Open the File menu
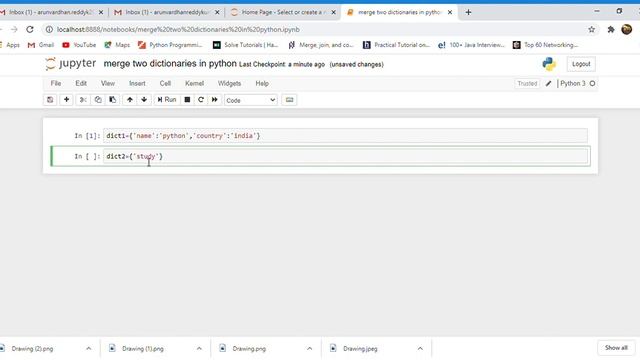The height and width of the screenshot is (360, 640). pyautogui.click(x=56, y=83)
